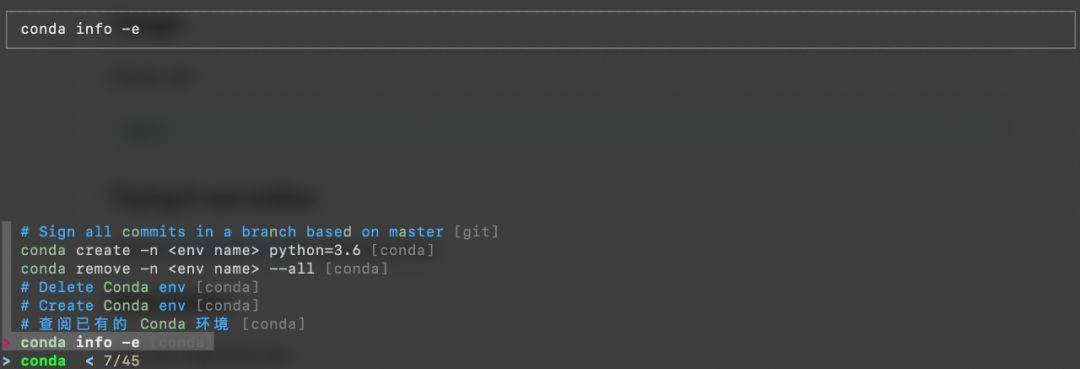Screen dimensions: 1080x369
Task: Click the "conda info -e" preview box at top
Action: click(540, 30)
